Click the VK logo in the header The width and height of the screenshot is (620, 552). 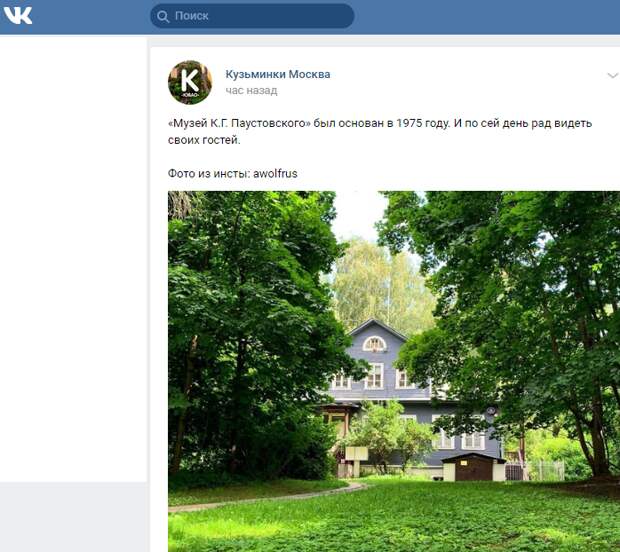(x=18, y=15)
